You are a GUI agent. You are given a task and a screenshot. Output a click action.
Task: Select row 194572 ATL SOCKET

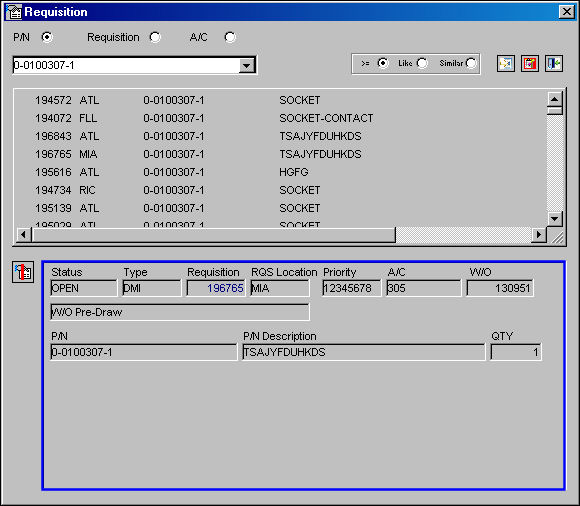click(280, 100)
